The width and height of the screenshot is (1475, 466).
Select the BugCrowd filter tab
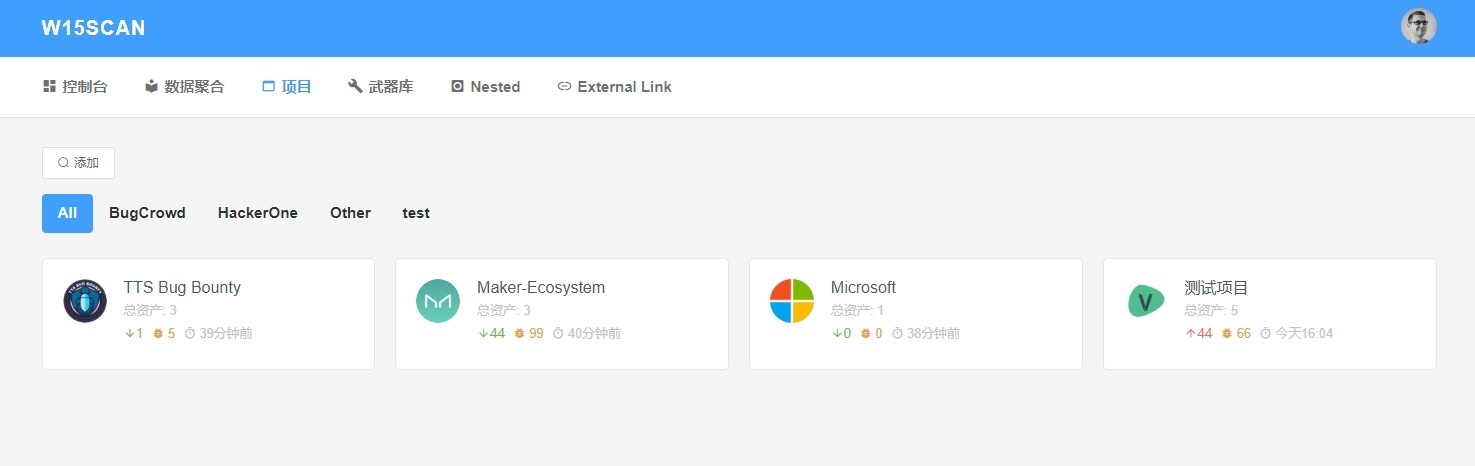(147, 213)
